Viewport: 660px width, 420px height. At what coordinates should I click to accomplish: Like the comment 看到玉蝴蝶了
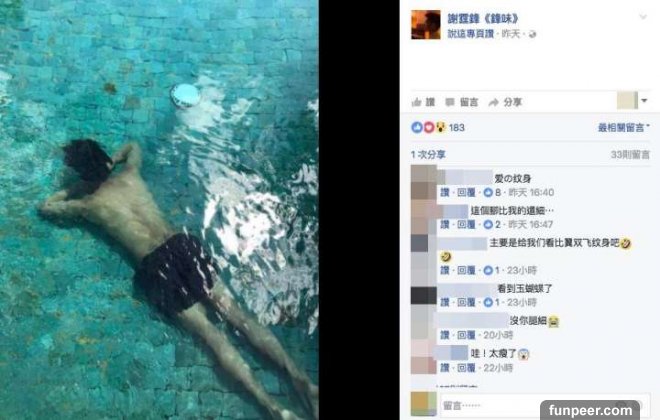pos(445,302)
